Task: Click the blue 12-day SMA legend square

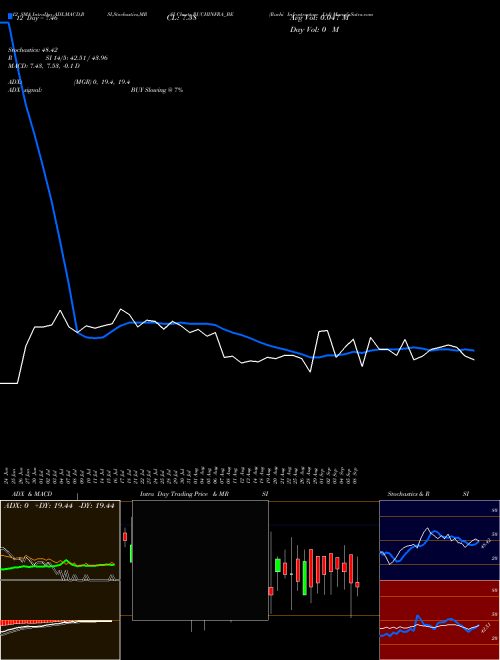Action: pos(11,16)
